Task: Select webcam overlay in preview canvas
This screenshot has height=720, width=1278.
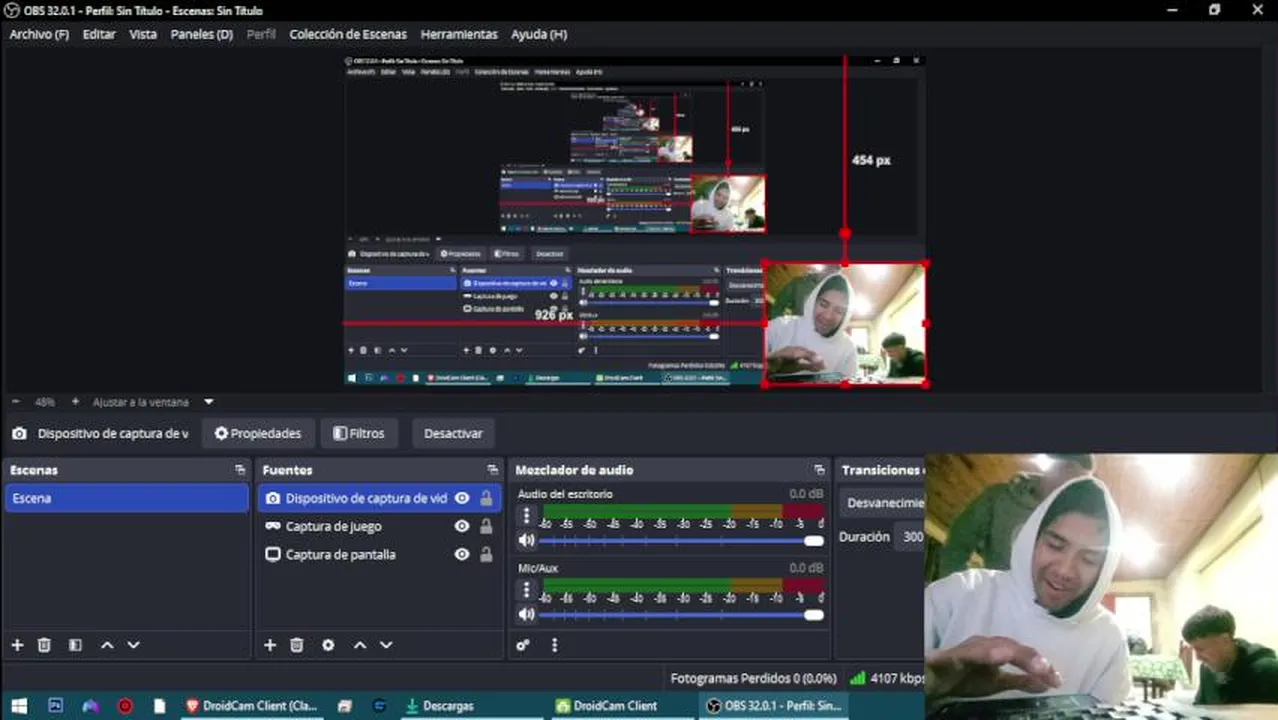Action: tap(845, 323)
